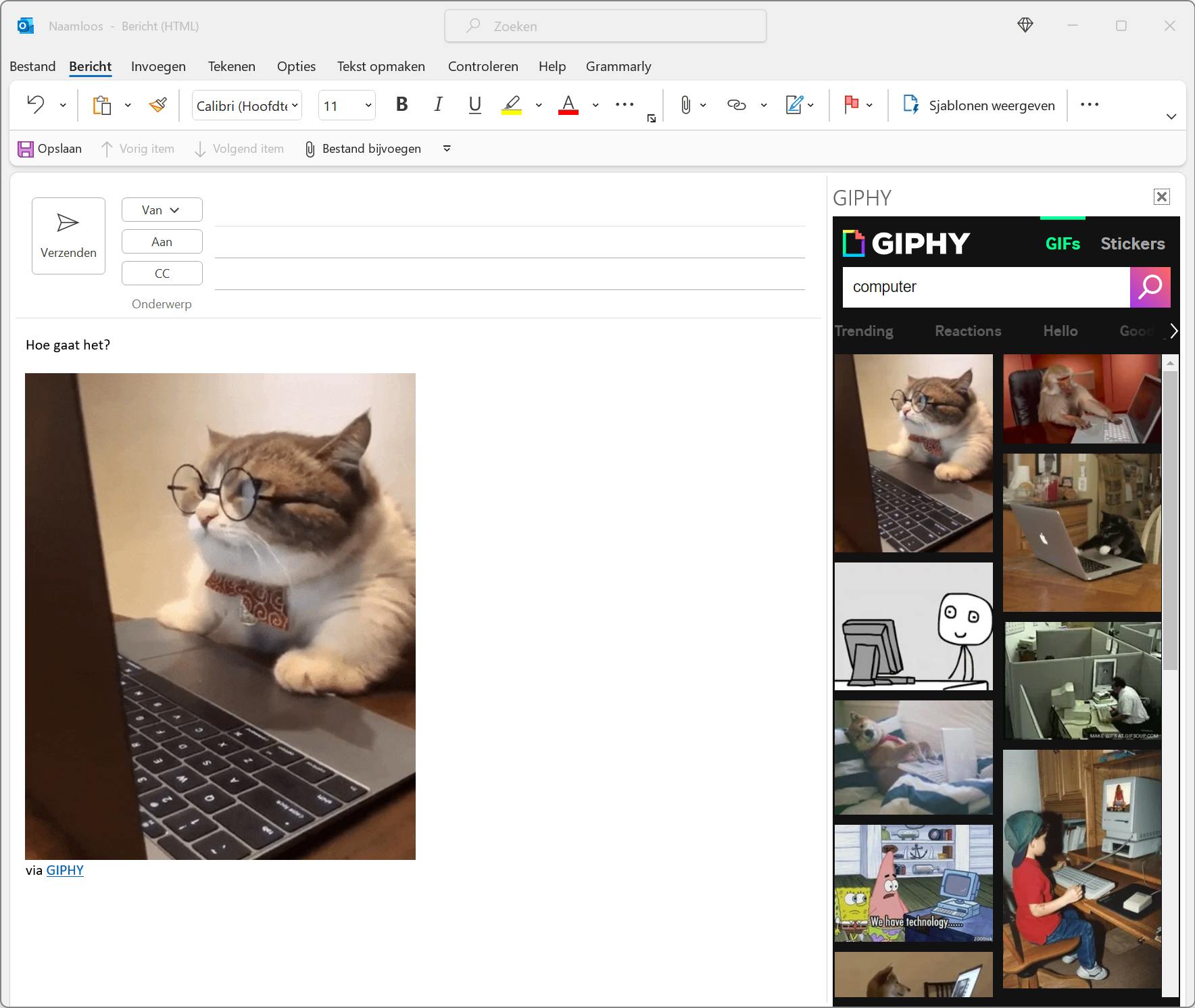Expand the Follow Up flag dropdown
The image size is (1195, 1008).
[869, 105]
